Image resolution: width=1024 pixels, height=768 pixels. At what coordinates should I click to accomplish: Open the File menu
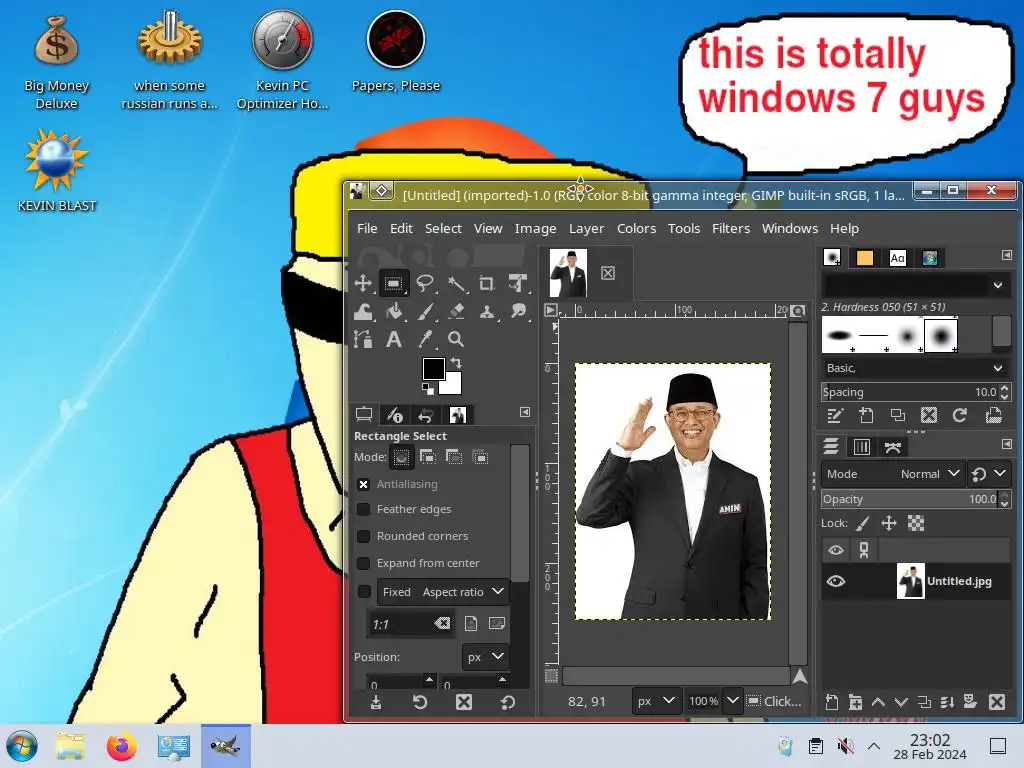(367, 229)
